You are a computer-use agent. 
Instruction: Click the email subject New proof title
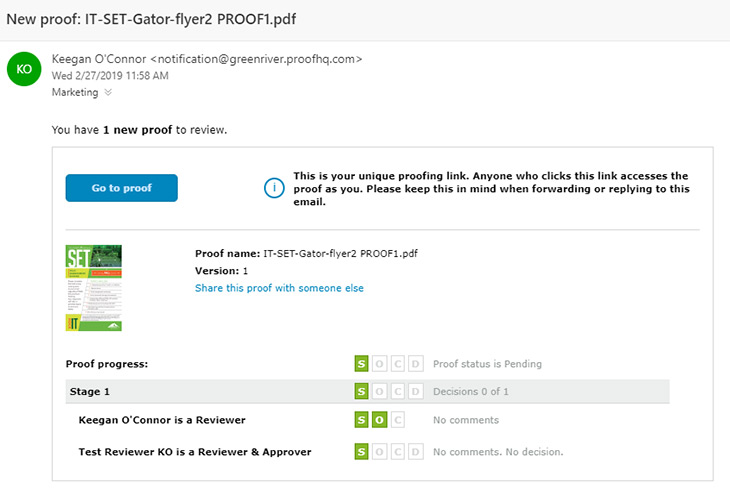click(151, 19)
